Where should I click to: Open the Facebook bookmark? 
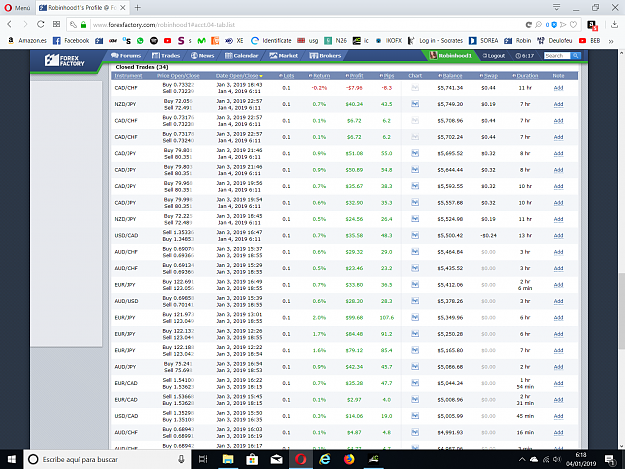pos(71,41)
